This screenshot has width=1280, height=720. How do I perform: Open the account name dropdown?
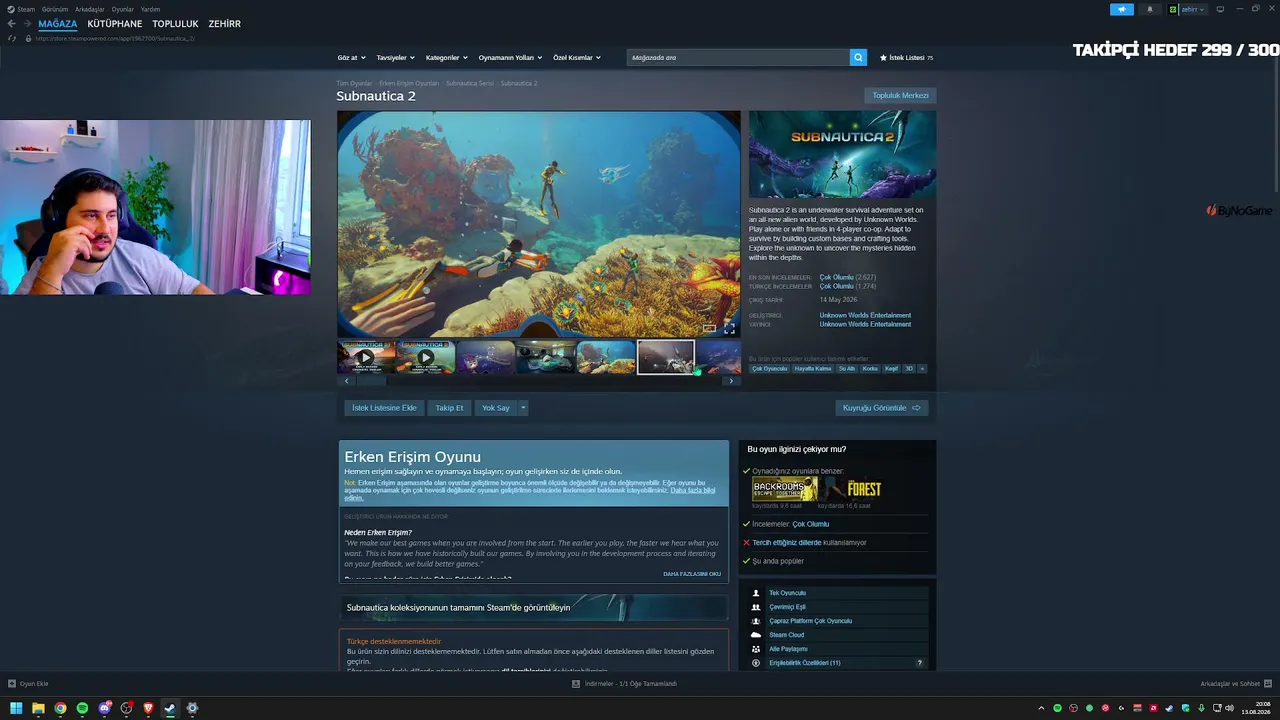[1194, 9]
